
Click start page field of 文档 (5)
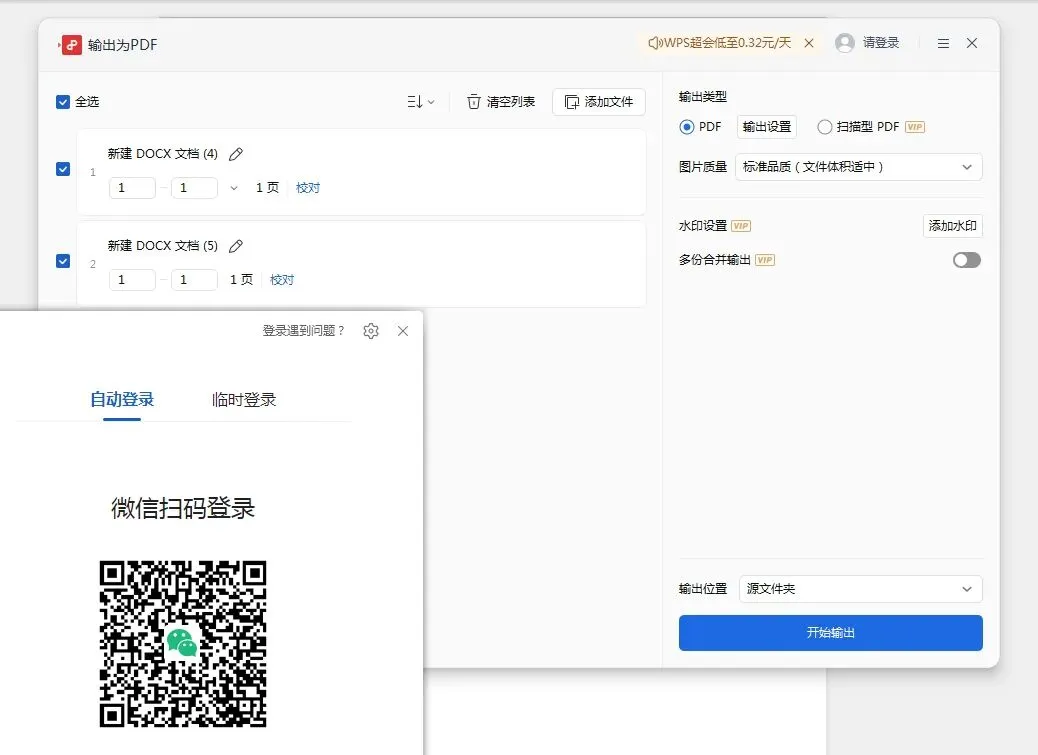(x=132, y=280)
